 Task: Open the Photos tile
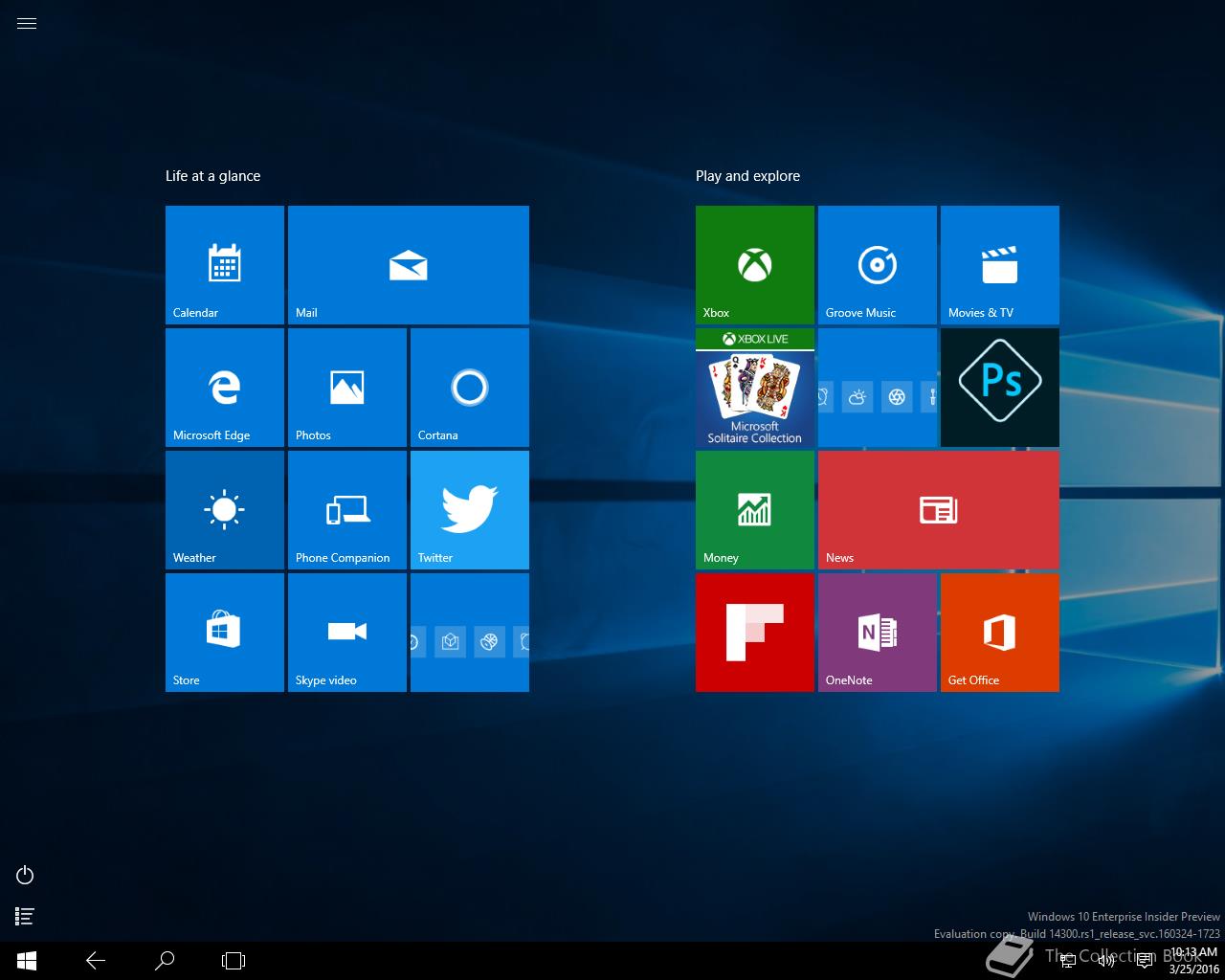coord(347,388)
